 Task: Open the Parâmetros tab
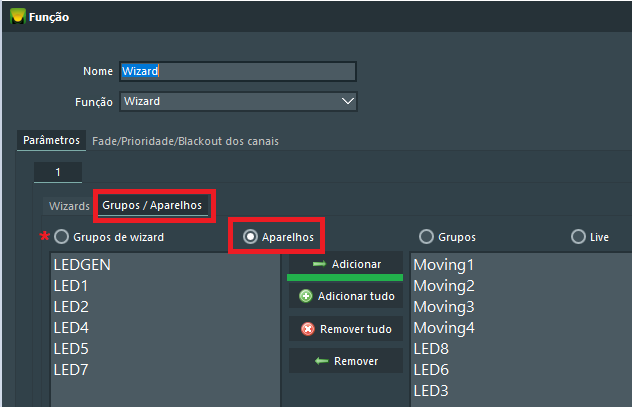(51, 140)
